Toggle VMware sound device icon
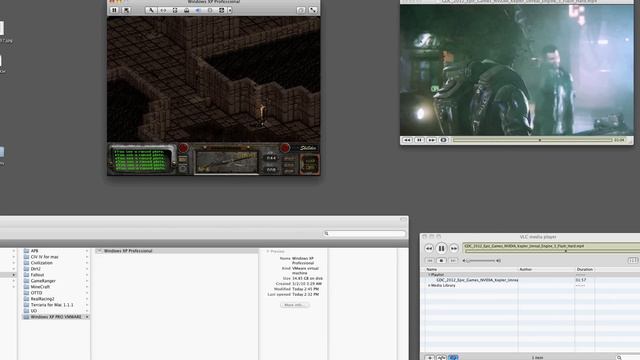 198,10
